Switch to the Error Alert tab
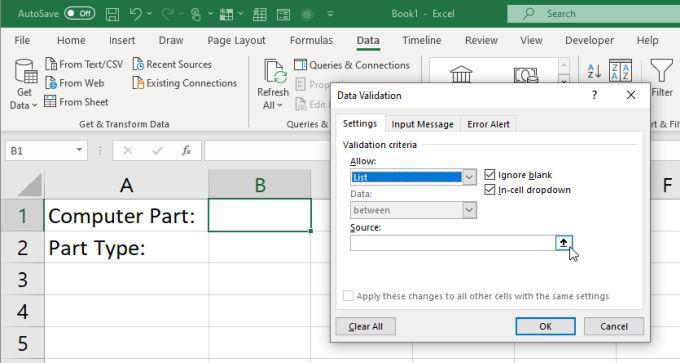The image size is (680, 363). [x=488, y=124]
